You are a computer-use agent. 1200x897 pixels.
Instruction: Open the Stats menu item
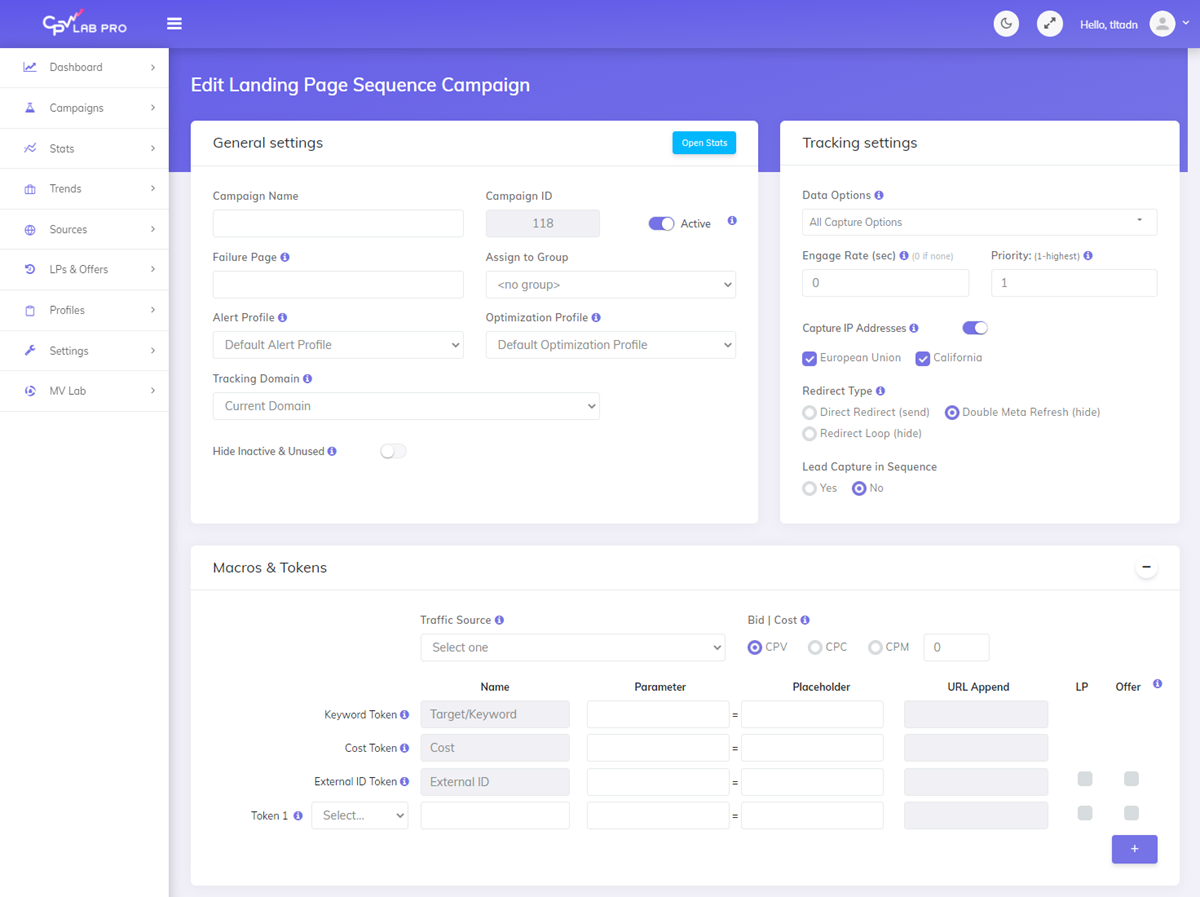[84, 149]
